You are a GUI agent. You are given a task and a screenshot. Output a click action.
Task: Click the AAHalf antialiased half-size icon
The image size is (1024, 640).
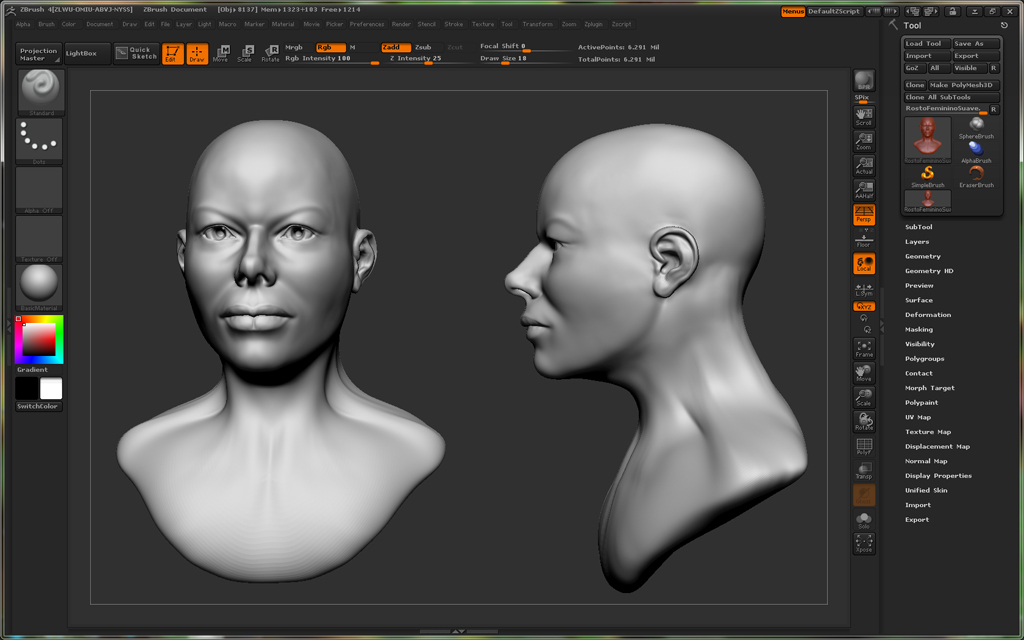coord(864,190)
